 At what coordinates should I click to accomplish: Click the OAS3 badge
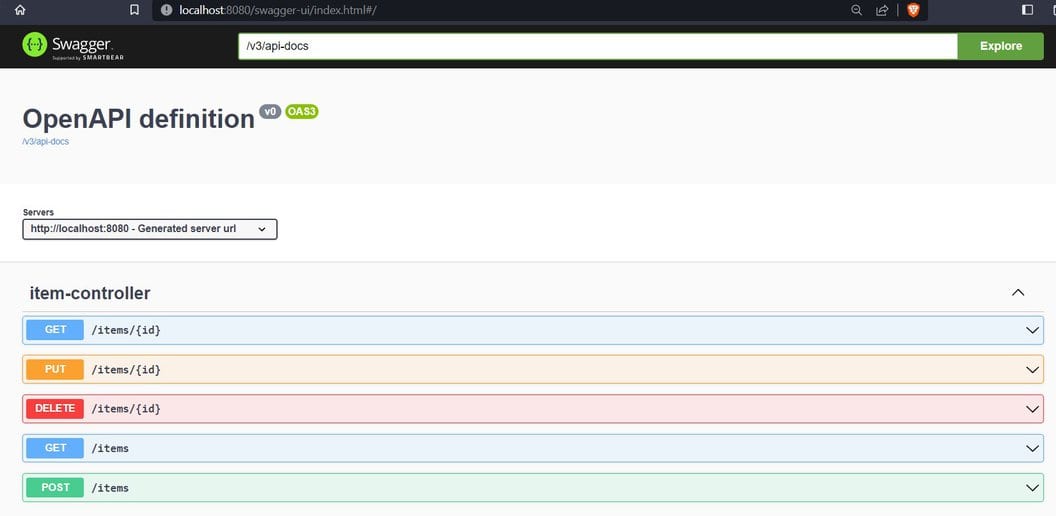[x=302, y=112]
